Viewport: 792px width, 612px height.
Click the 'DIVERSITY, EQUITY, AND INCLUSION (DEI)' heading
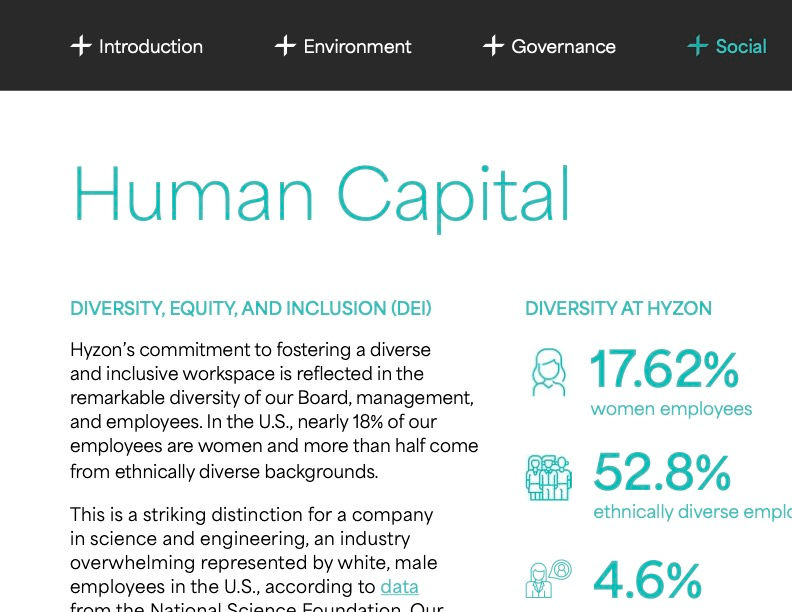(251, 309)
